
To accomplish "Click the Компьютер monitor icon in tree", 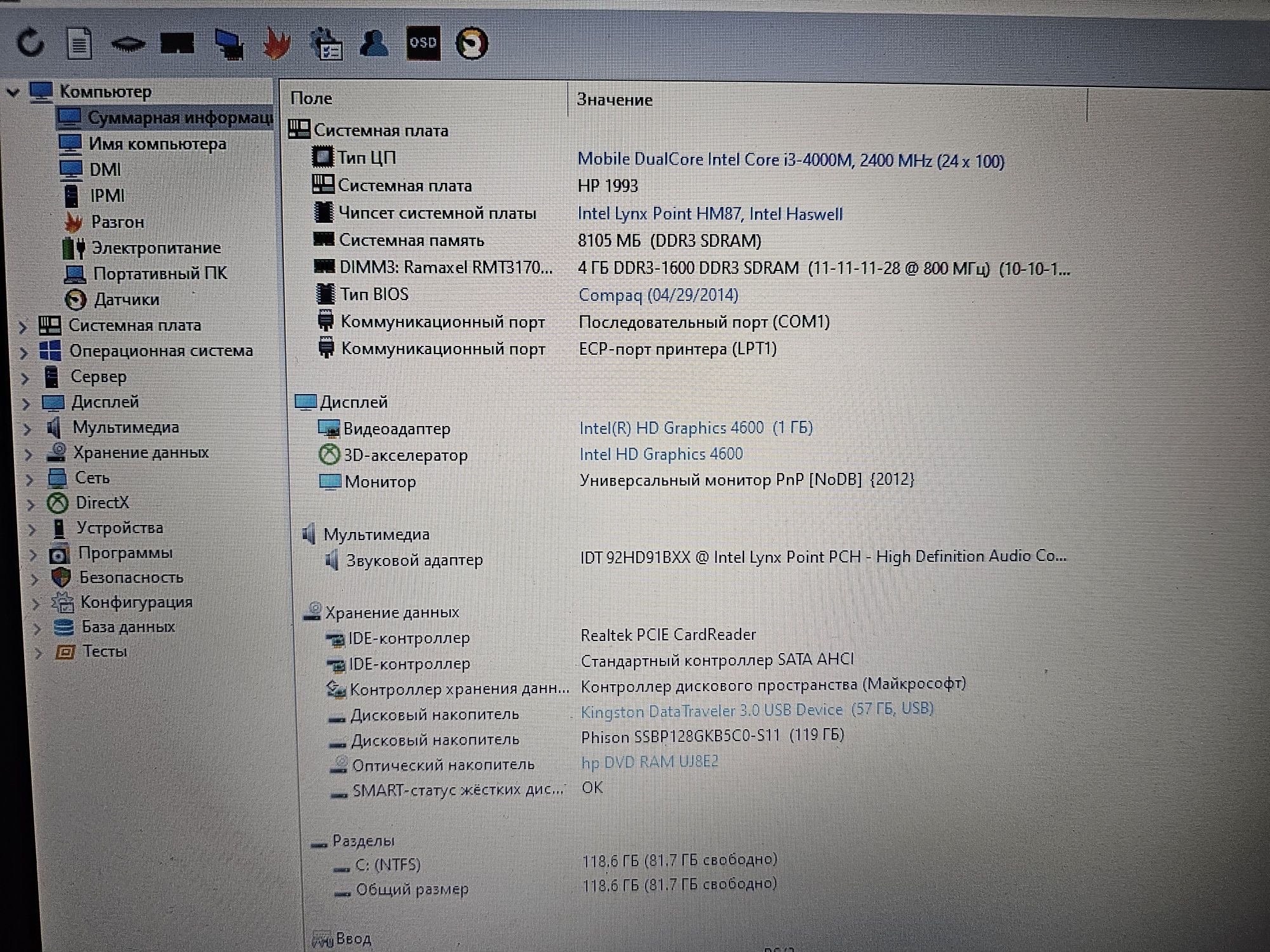I will [x=41, y=92].
